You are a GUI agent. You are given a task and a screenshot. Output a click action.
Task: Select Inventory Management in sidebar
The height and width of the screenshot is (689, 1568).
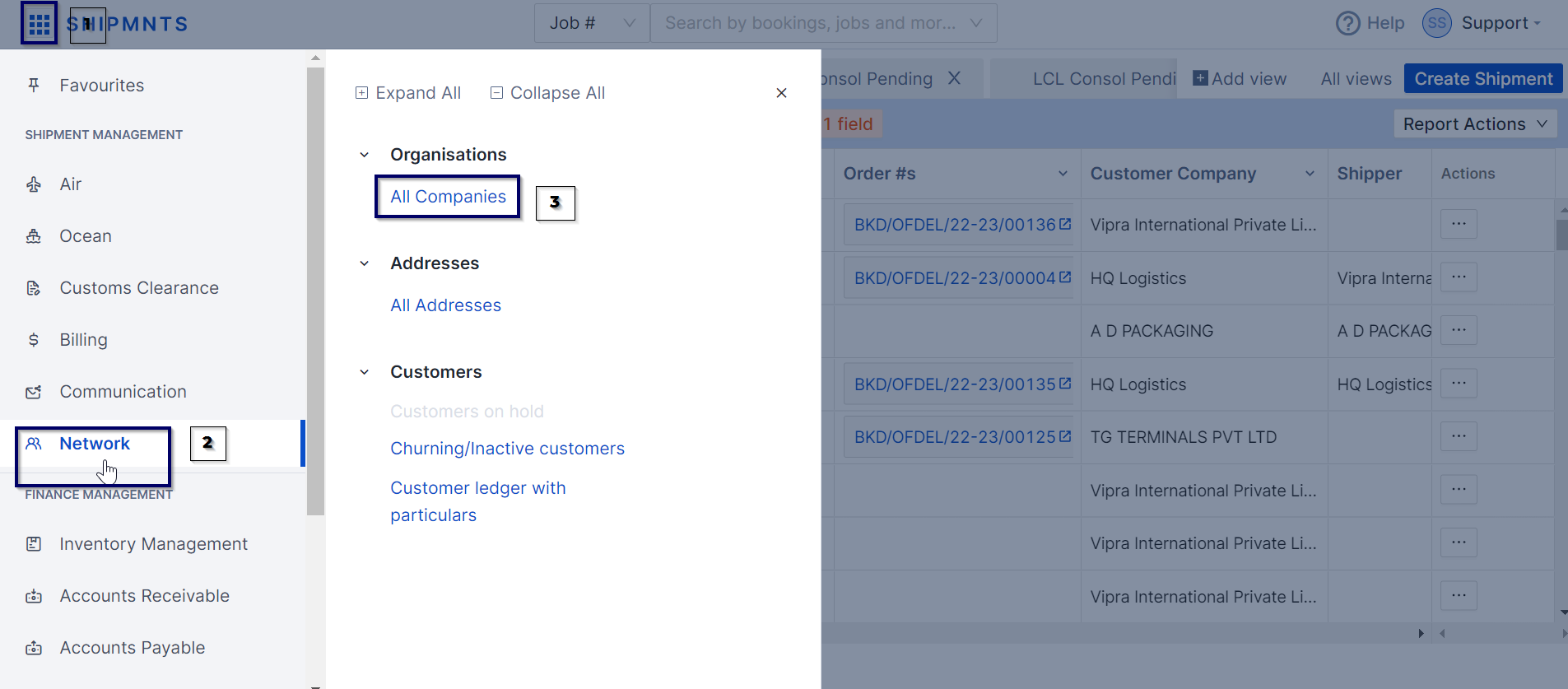[154, 544]
